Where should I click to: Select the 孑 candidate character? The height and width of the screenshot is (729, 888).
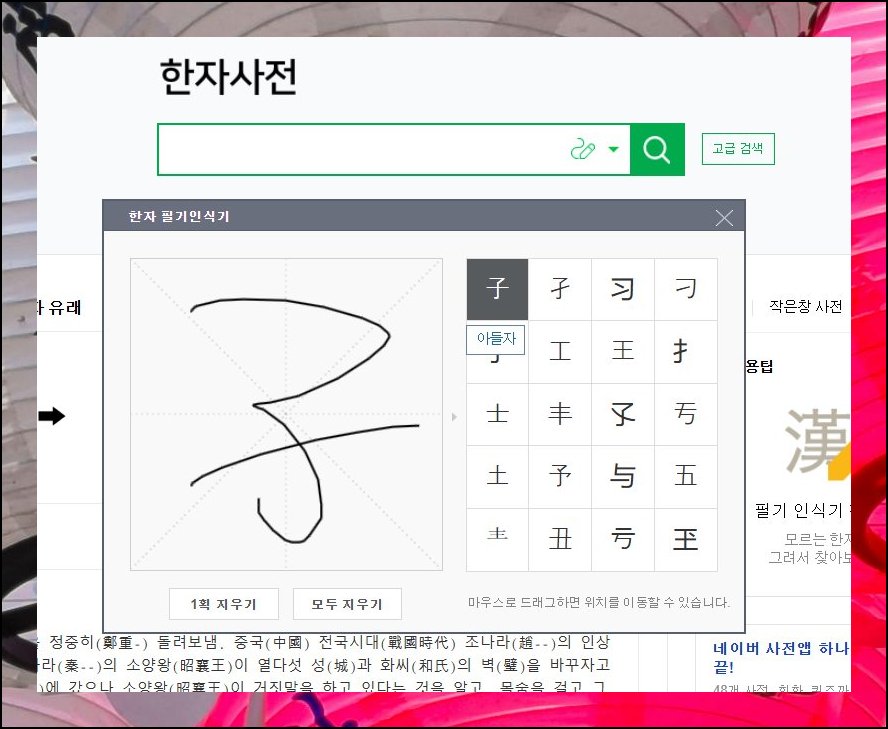(560, 289)
